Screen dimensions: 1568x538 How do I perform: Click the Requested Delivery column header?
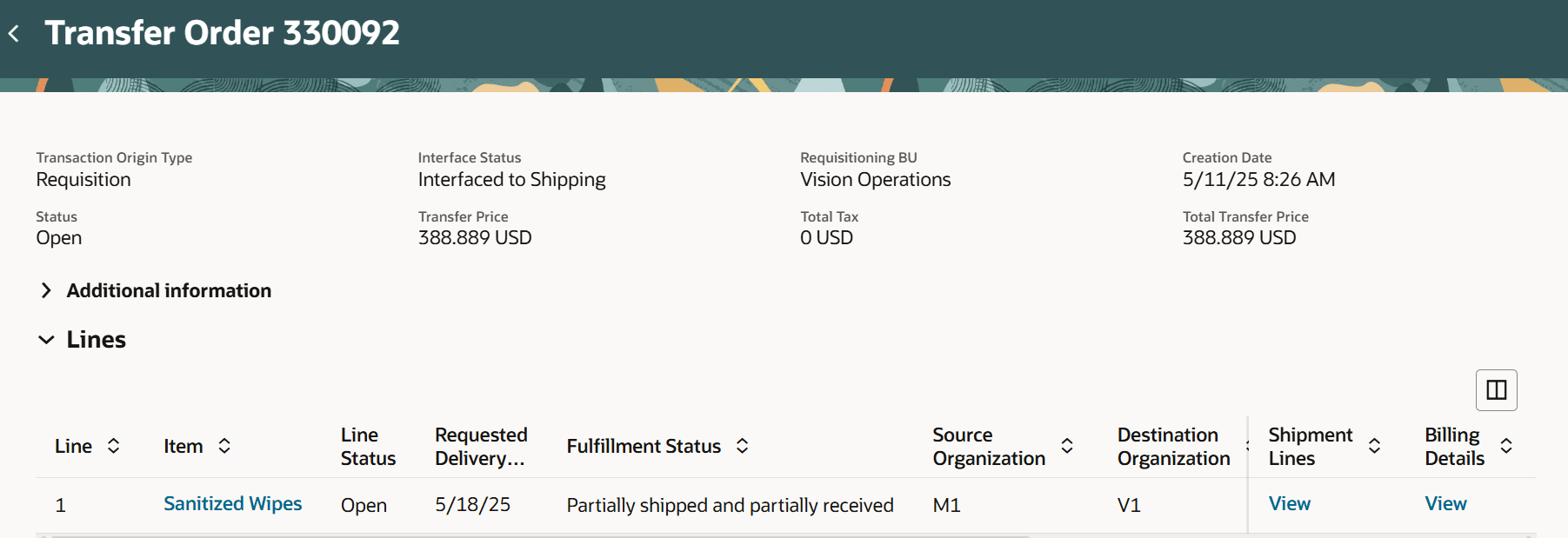click(481, 446)
